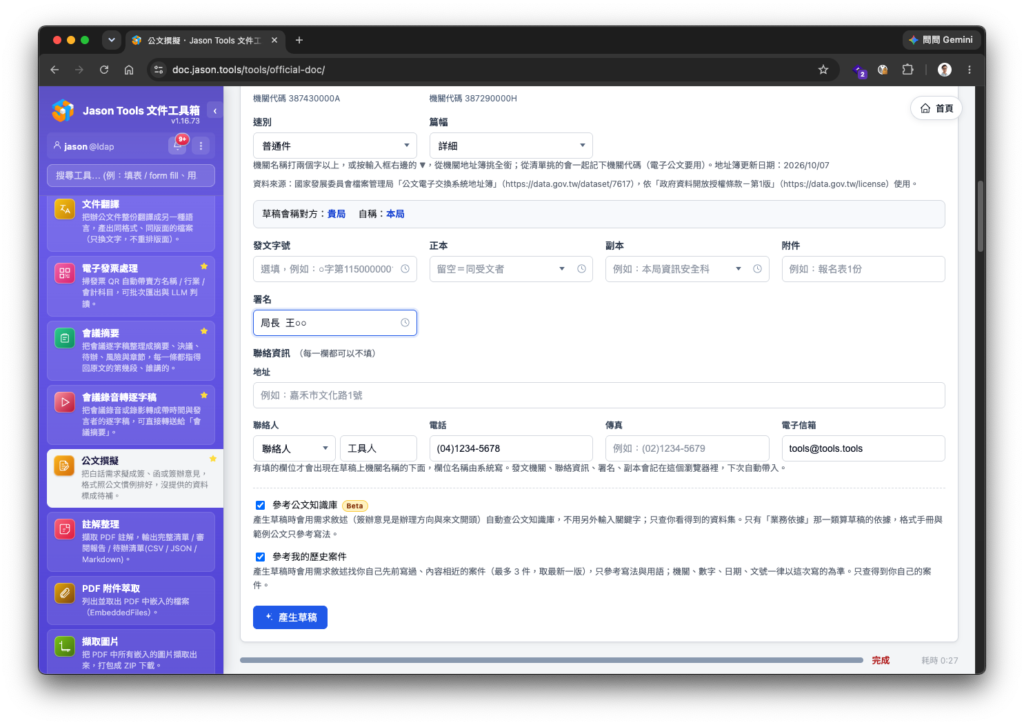The width and height of the screenshot is (1024, 725).
Task: Open the 速別 dropdown
Action: (334, 146)
